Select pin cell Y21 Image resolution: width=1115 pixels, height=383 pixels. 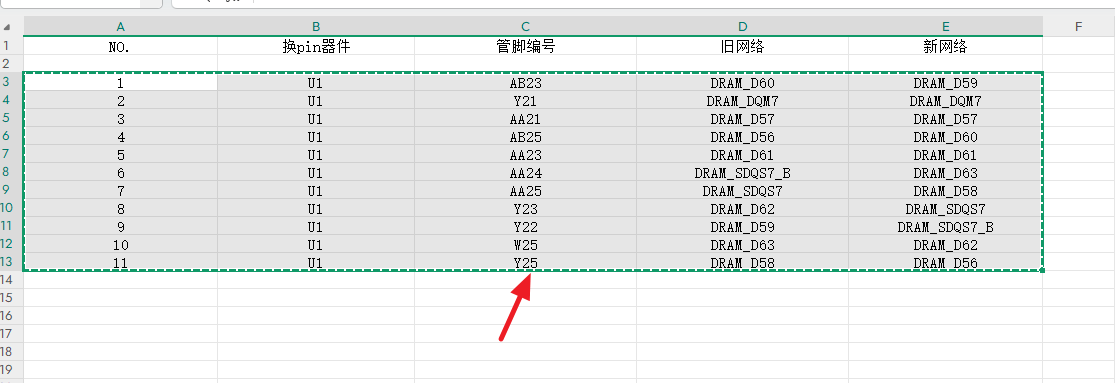(526, 101)
